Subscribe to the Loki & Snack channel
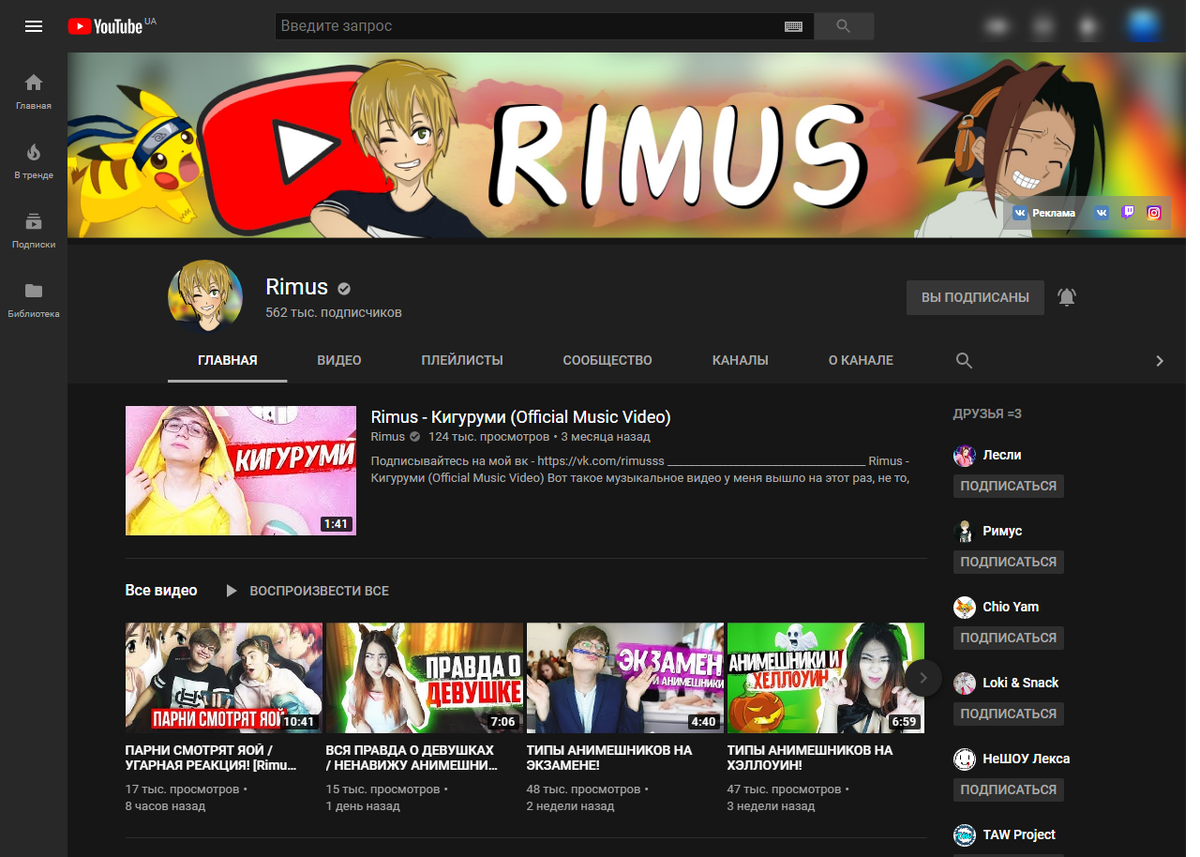The image size is (1200, 857). pos(1008,714)
